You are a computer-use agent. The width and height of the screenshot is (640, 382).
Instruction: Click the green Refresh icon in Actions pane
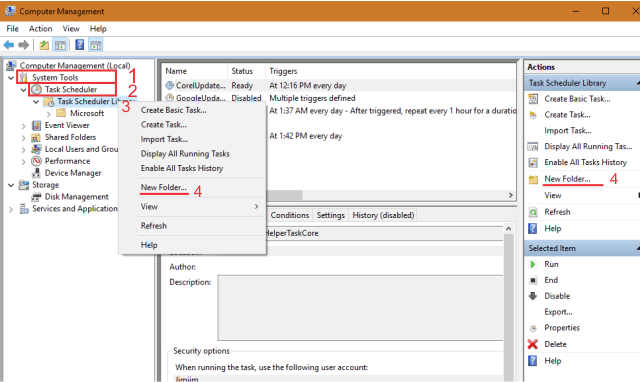[x=533, y=212]
